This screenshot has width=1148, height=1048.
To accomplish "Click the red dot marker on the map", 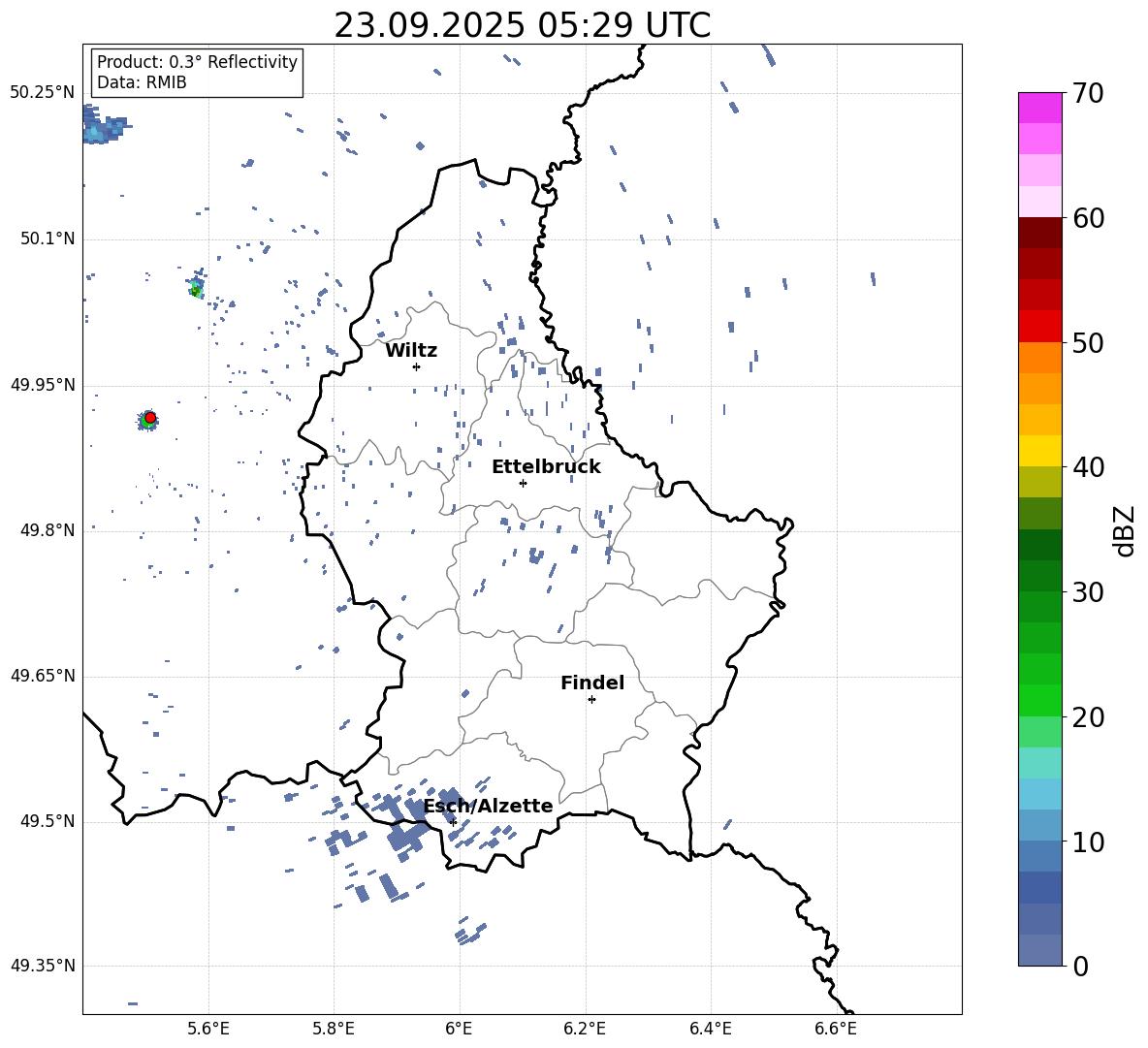I will click(149, 418).
